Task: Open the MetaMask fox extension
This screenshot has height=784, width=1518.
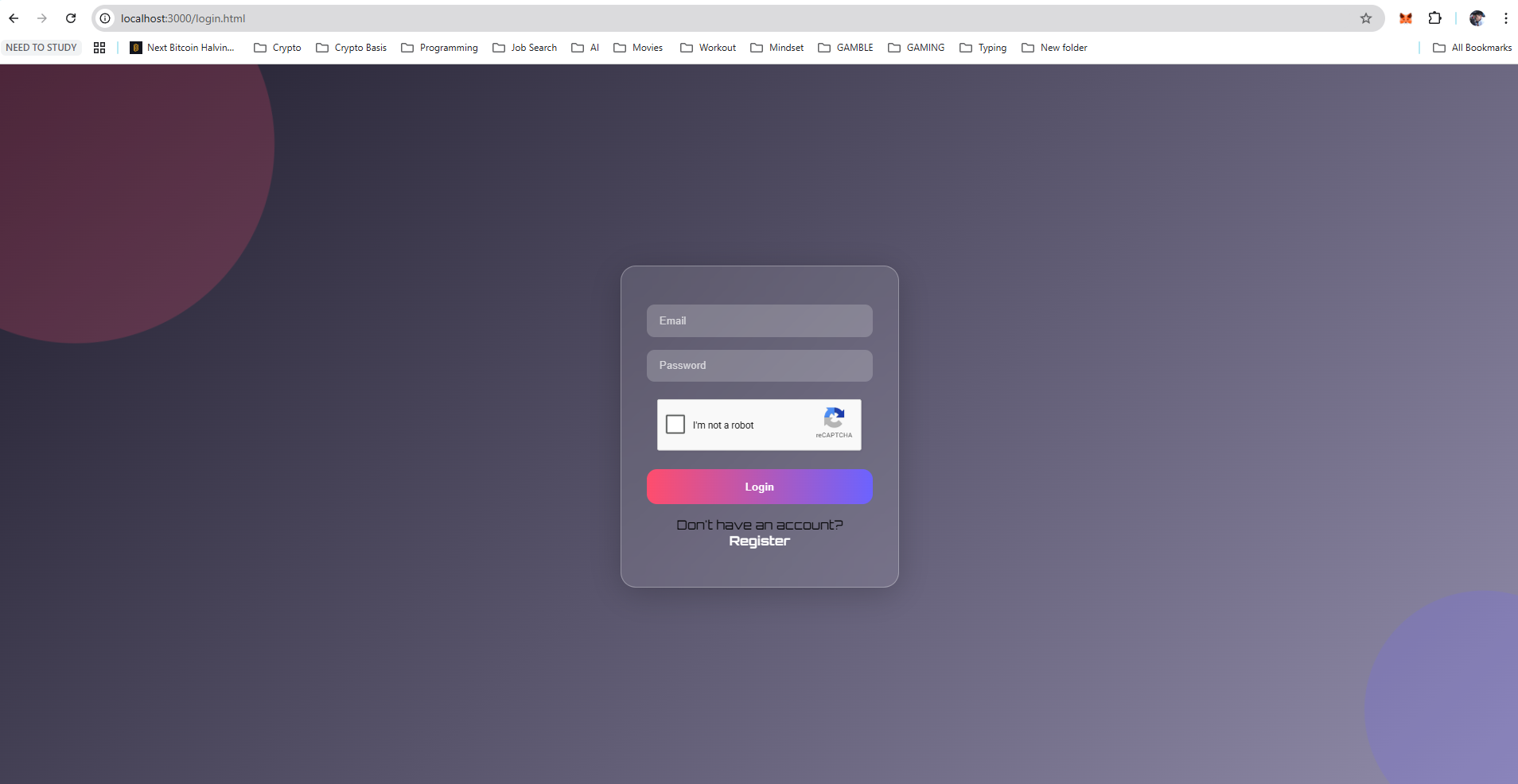Action: tap(1406, 18)
